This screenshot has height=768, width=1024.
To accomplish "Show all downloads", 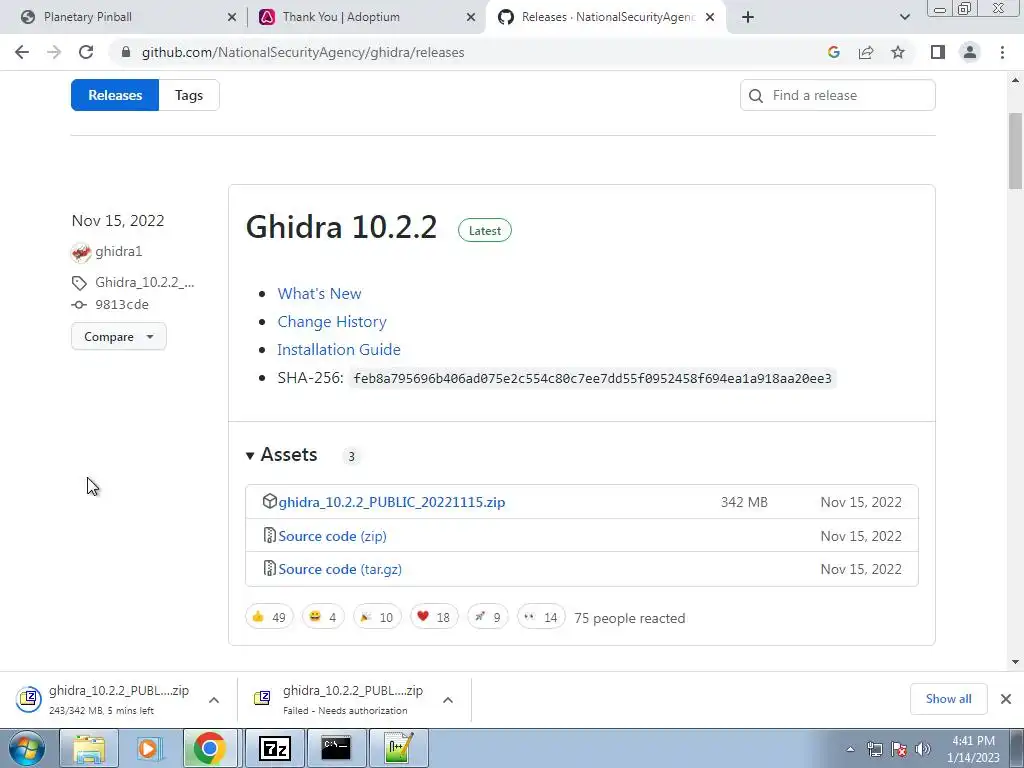I will tap(948, 699).
